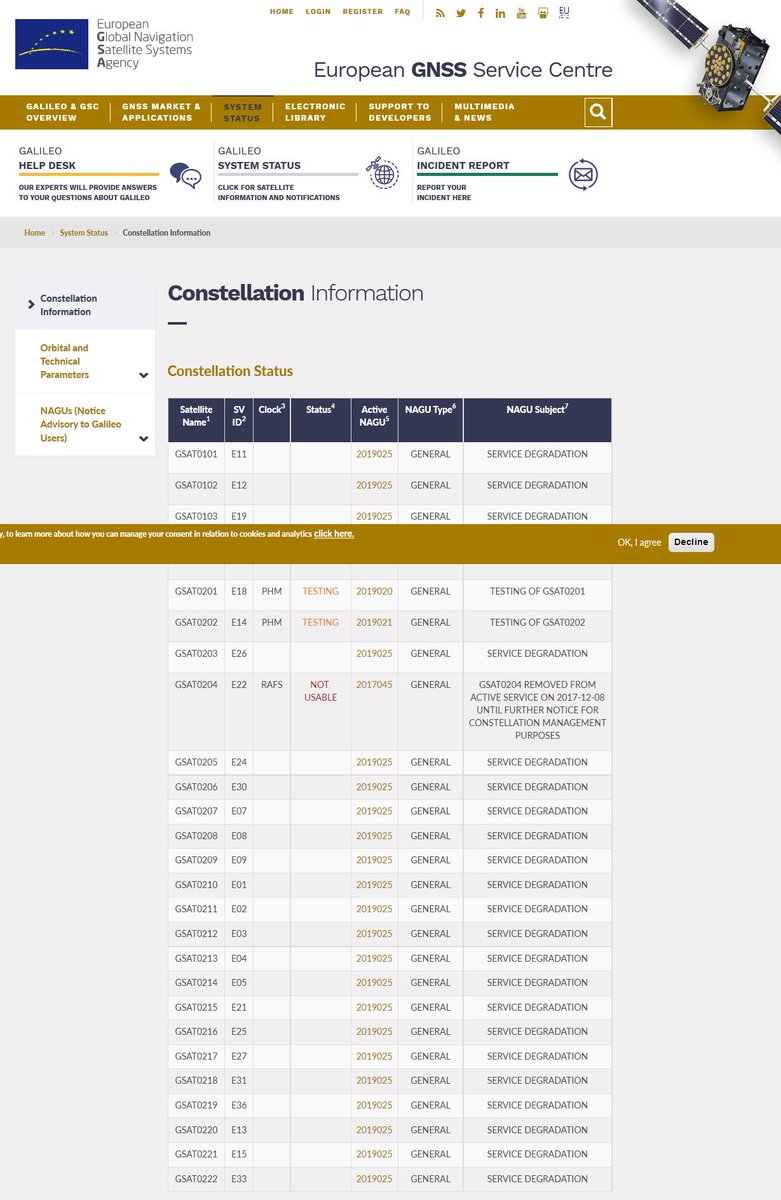
Task: Click the Satellite Name column header
Action: [x=196, y=420]
